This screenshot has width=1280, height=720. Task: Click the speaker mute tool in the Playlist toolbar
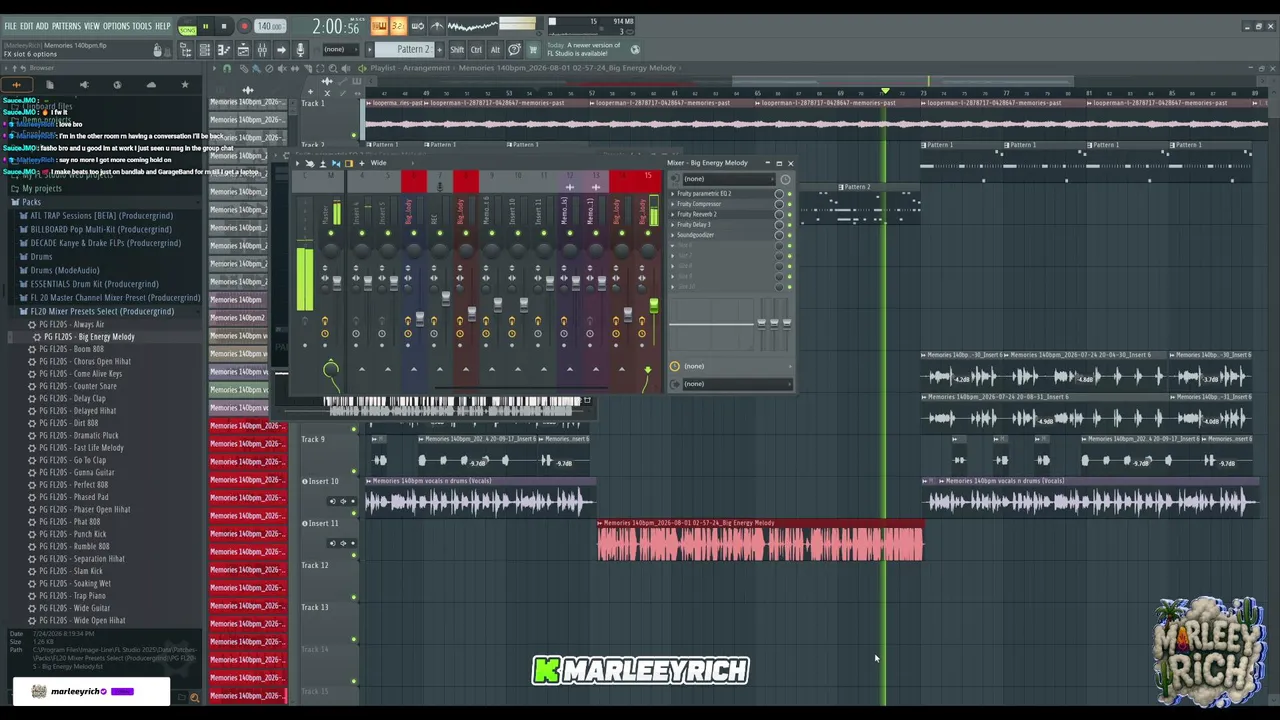tap(281, 68)
